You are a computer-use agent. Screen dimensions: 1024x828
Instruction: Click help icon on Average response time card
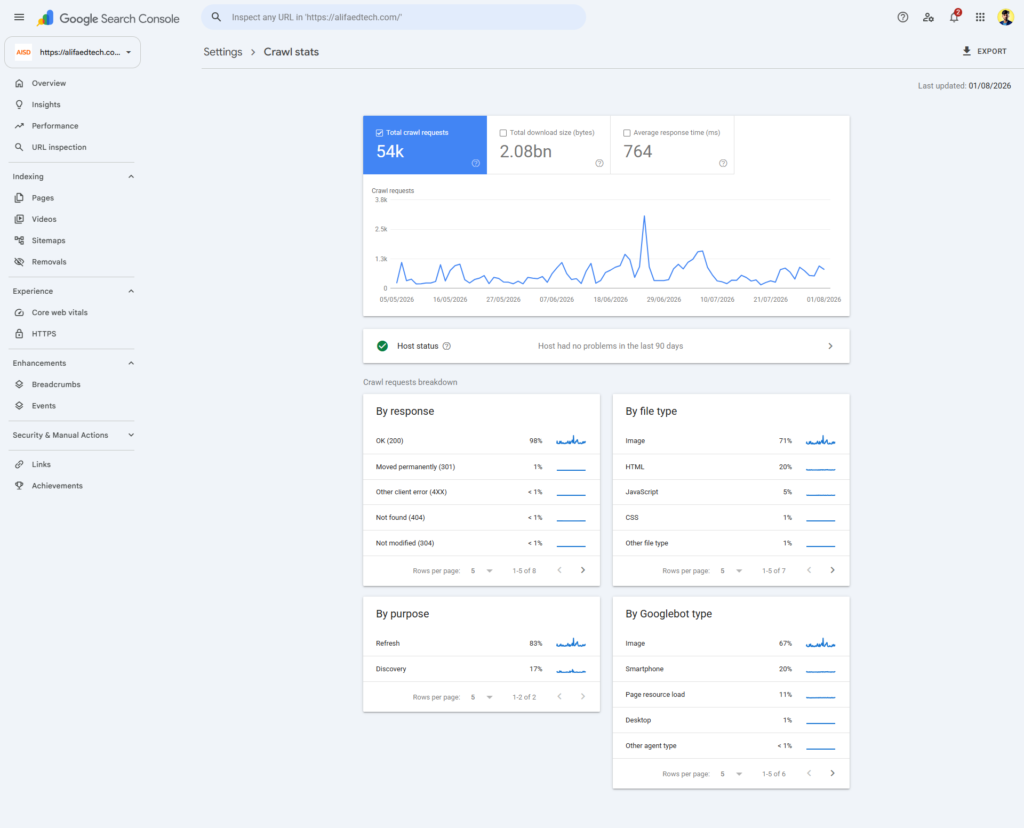723,163
